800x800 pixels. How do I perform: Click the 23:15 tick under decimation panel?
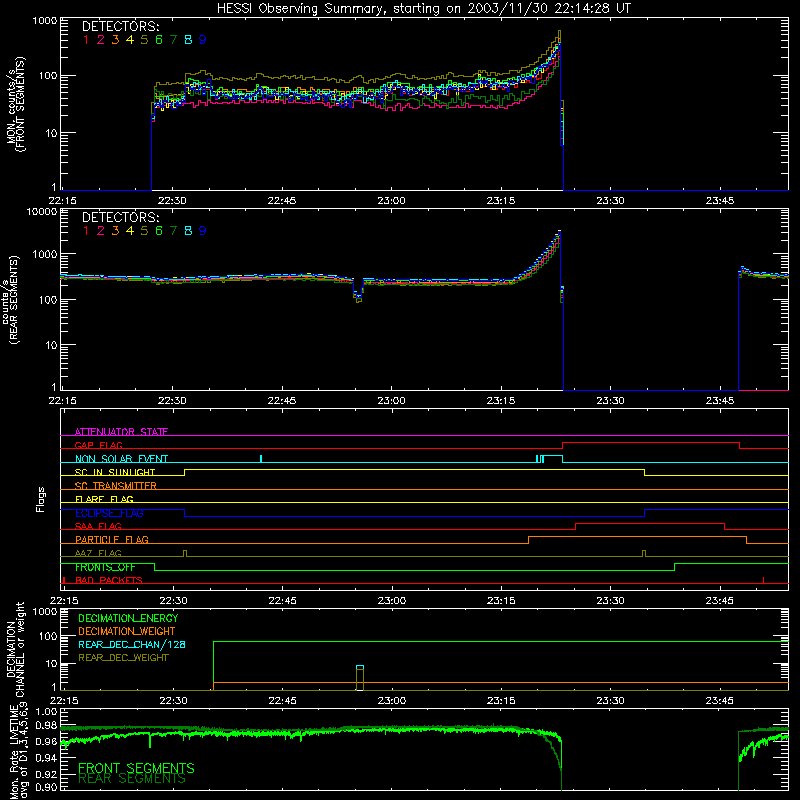pos(501,701)
